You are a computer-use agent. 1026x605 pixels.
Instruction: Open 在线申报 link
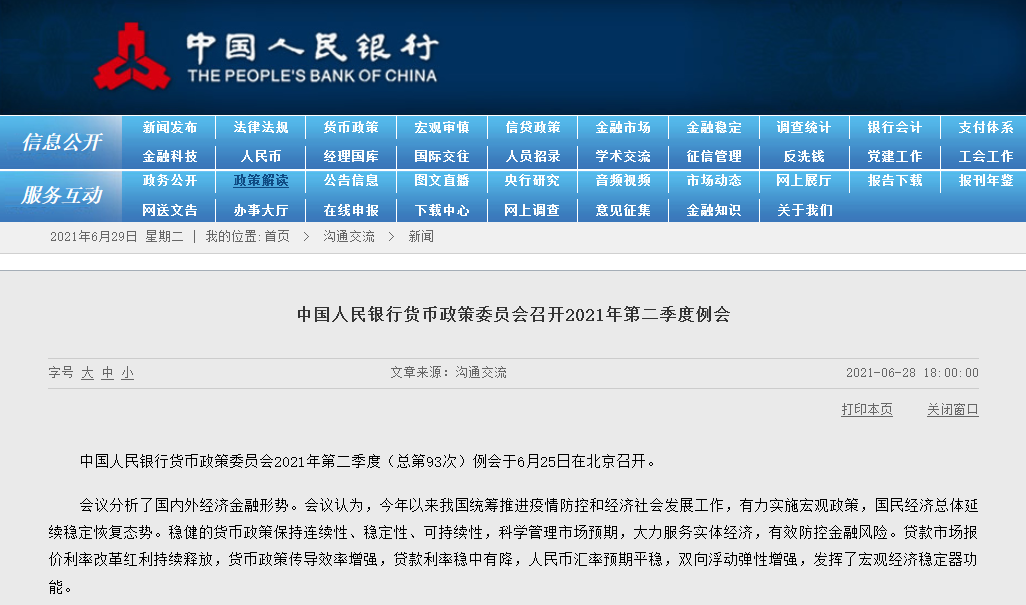coord(351,210)
